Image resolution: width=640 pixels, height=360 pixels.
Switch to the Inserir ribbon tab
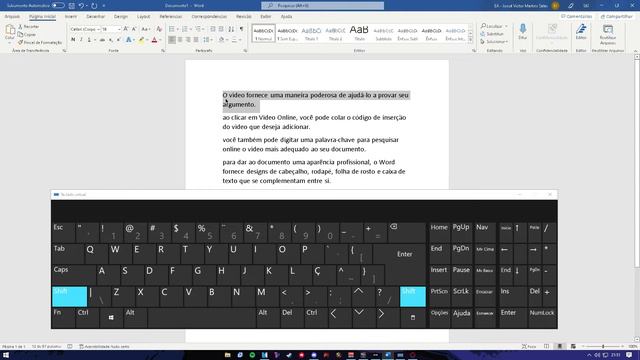coord(71,17)
